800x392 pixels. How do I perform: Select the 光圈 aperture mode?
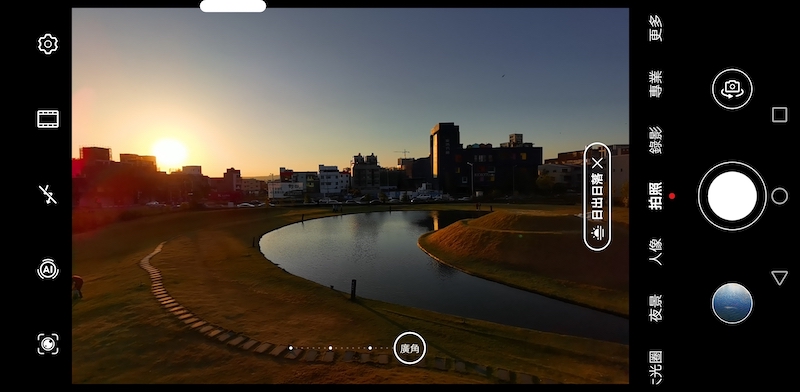click(656, 366)
